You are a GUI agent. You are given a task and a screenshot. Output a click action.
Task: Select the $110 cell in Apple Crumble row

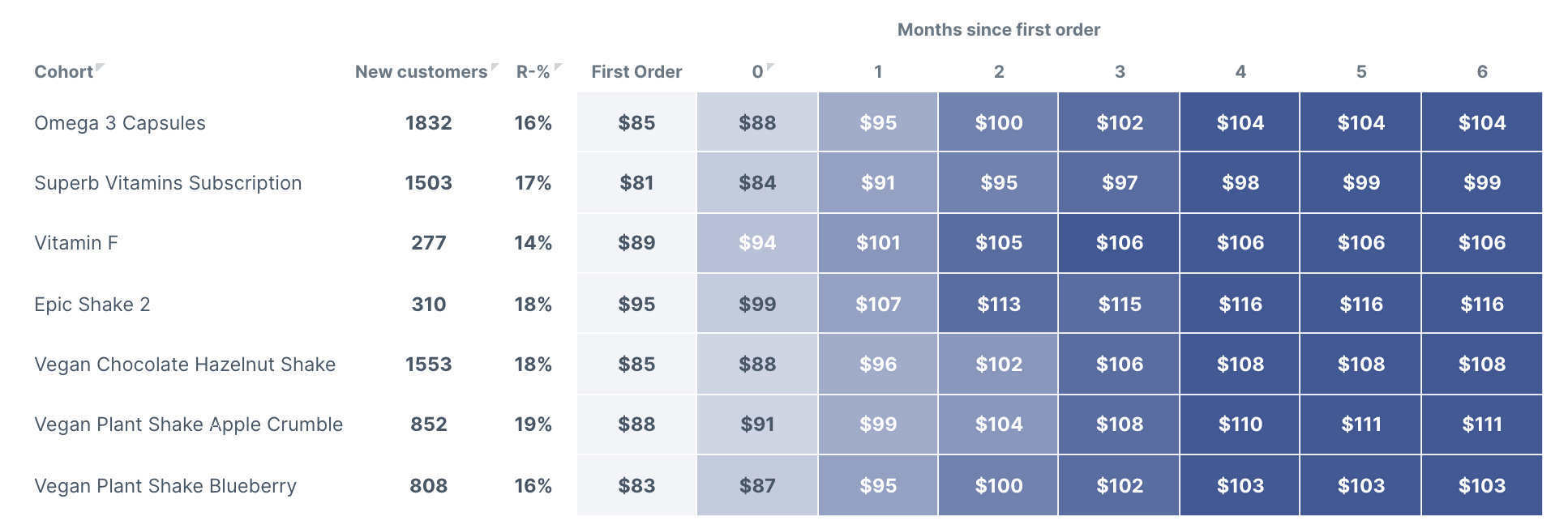(1240, 424)
